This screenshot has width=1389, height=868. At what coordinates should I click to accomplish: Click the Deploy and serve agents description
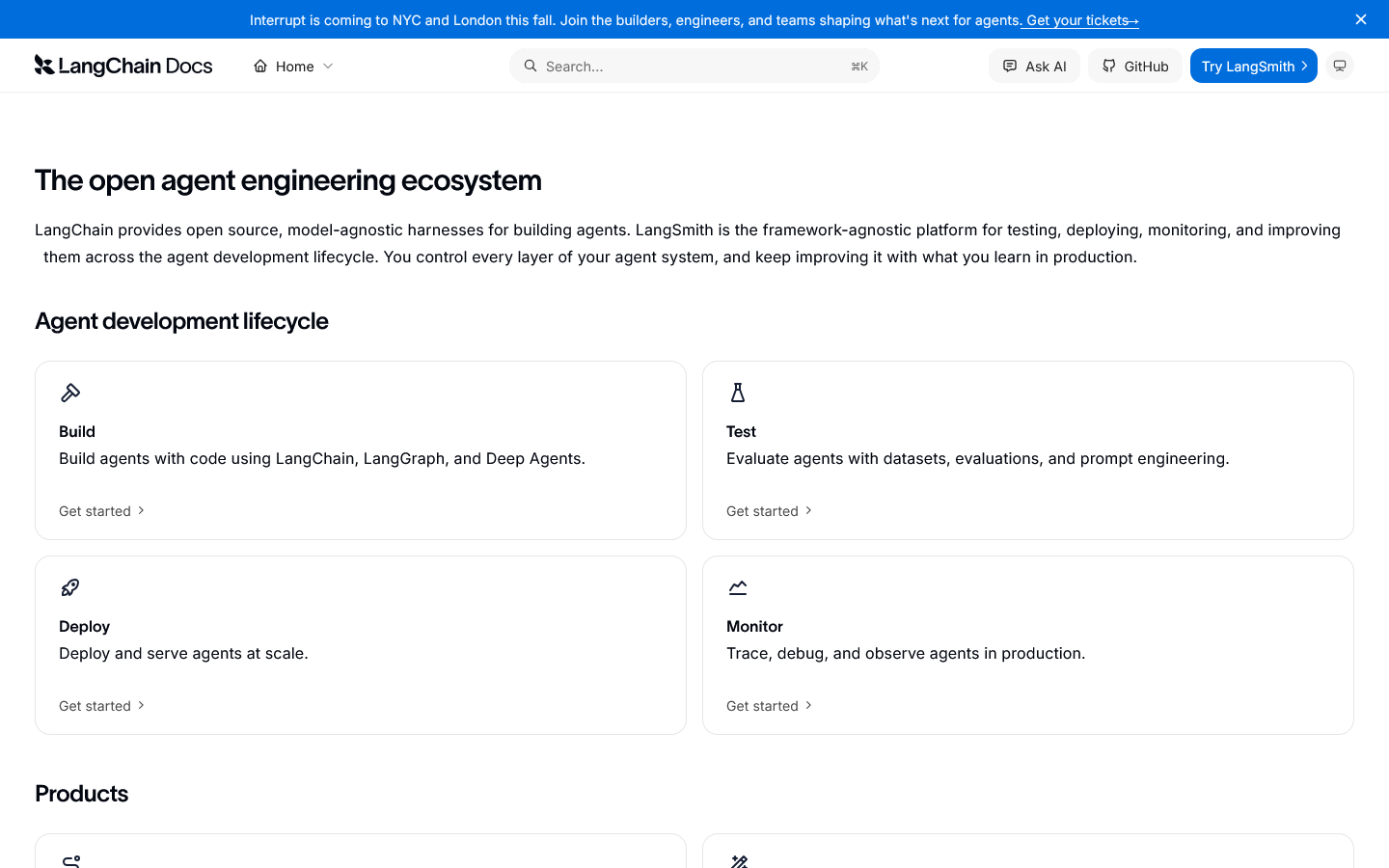pyautogui.click(x=183, y=653)
